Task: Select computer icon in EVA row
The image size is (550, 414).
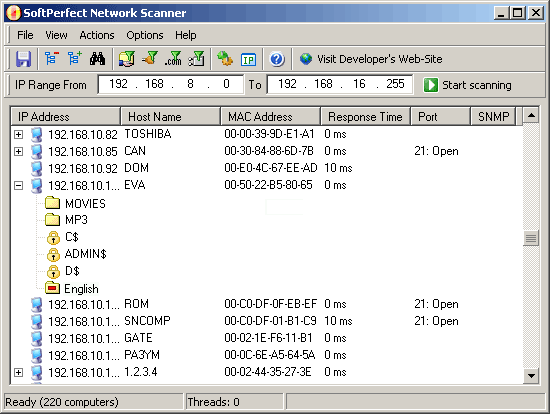Action: [36, 185]
